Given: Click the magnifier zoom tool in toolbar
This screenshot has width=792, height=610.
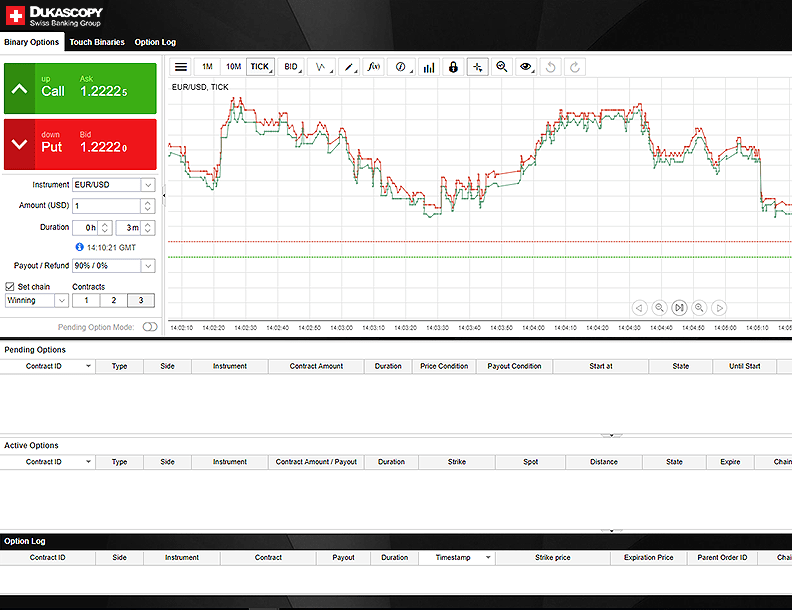Looking at the screenshot, I should pyautogui.click(x=502, y=67).
